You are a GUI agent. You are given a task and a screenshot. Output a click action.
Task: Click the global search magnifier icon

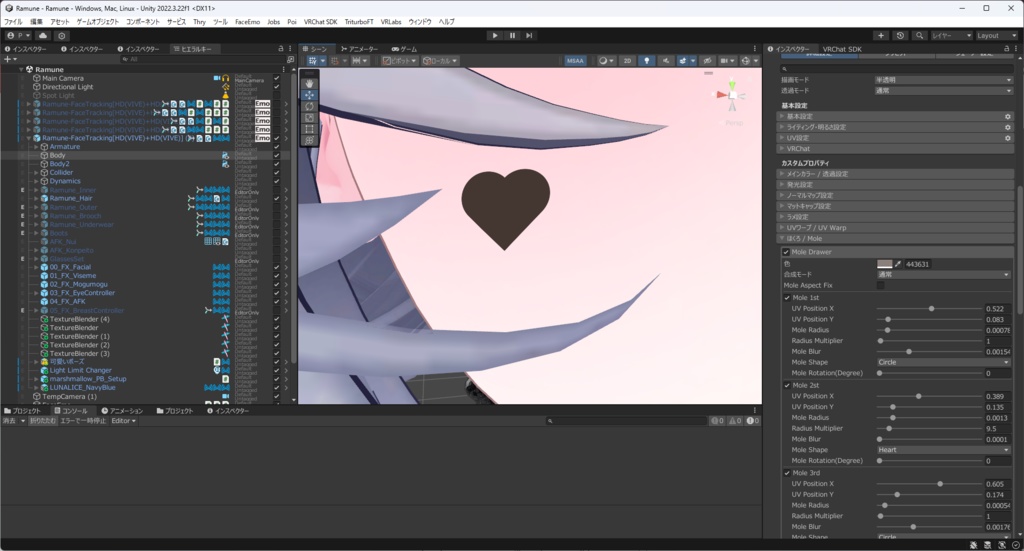pyautogui.click(x=919, y=35)
